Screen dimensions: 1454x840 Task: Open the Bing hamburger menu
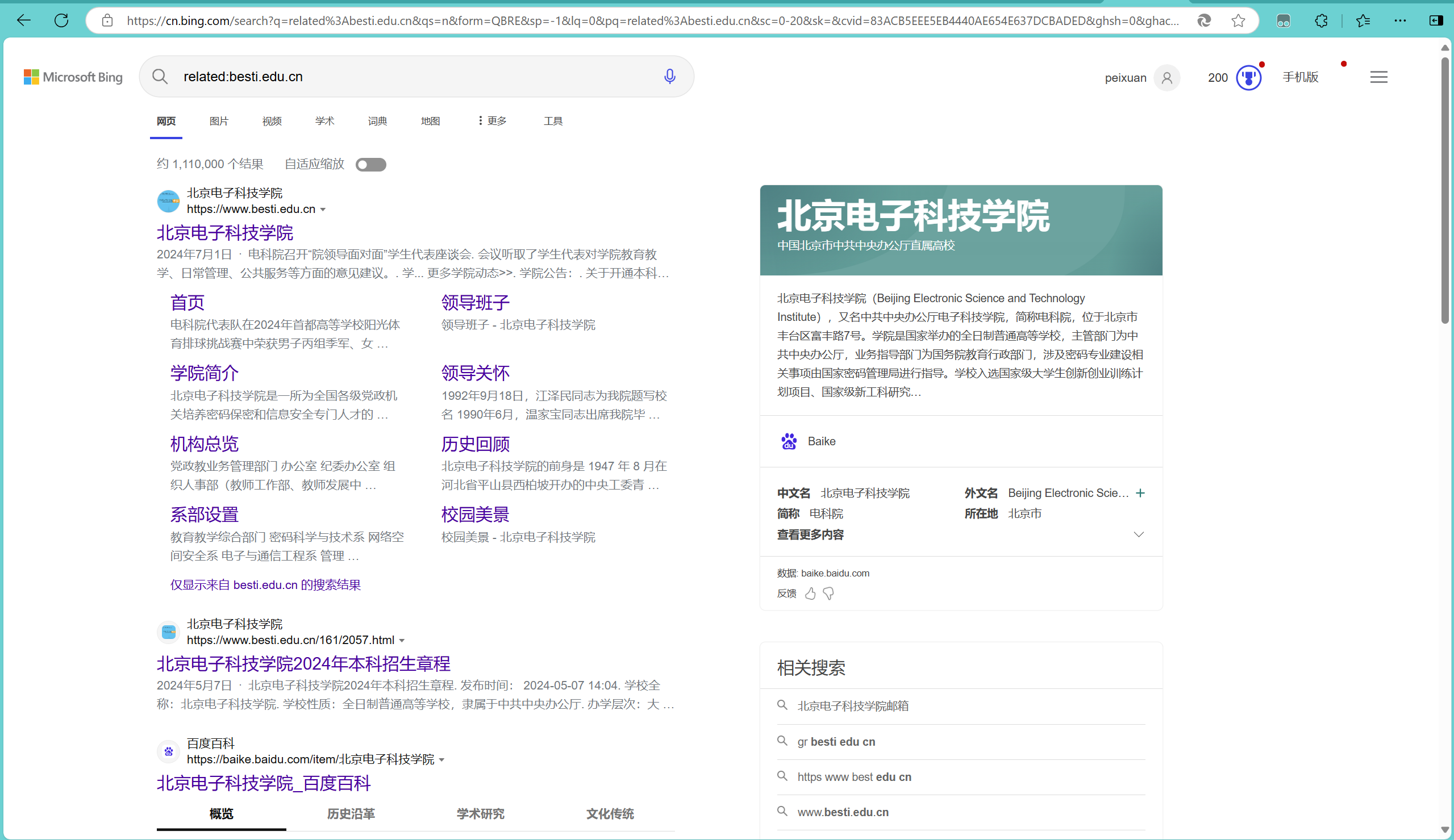1378,77
